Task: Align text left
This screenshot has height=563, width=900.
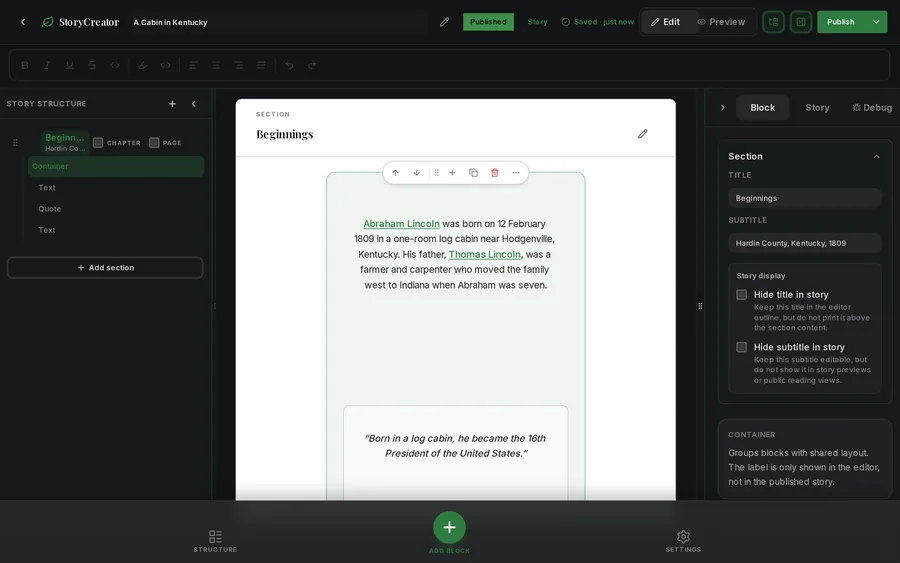Action: [x=193, y=65]
